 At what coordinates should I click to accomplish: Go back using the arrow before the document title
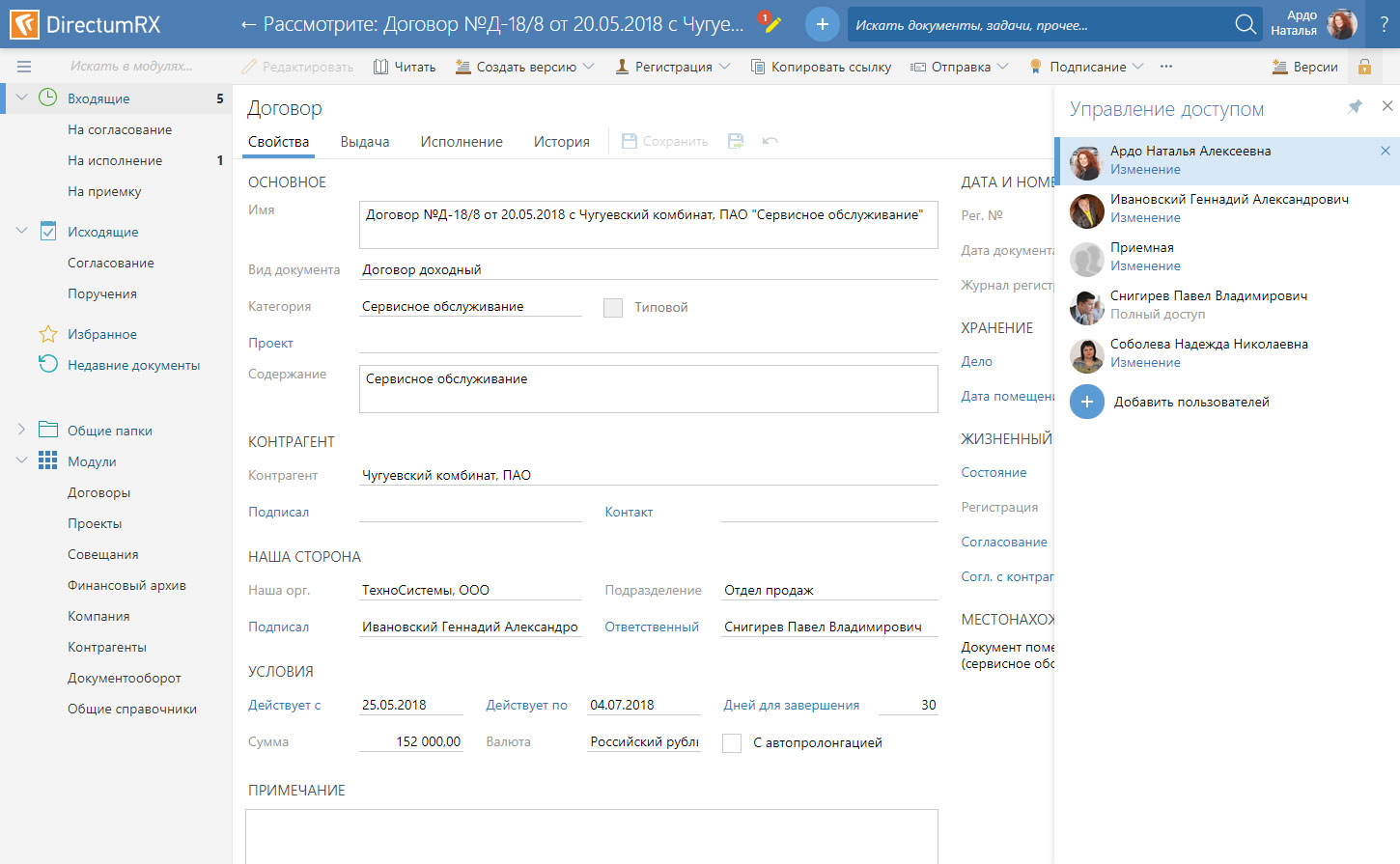pyautogui.click(x=248, y=24)
